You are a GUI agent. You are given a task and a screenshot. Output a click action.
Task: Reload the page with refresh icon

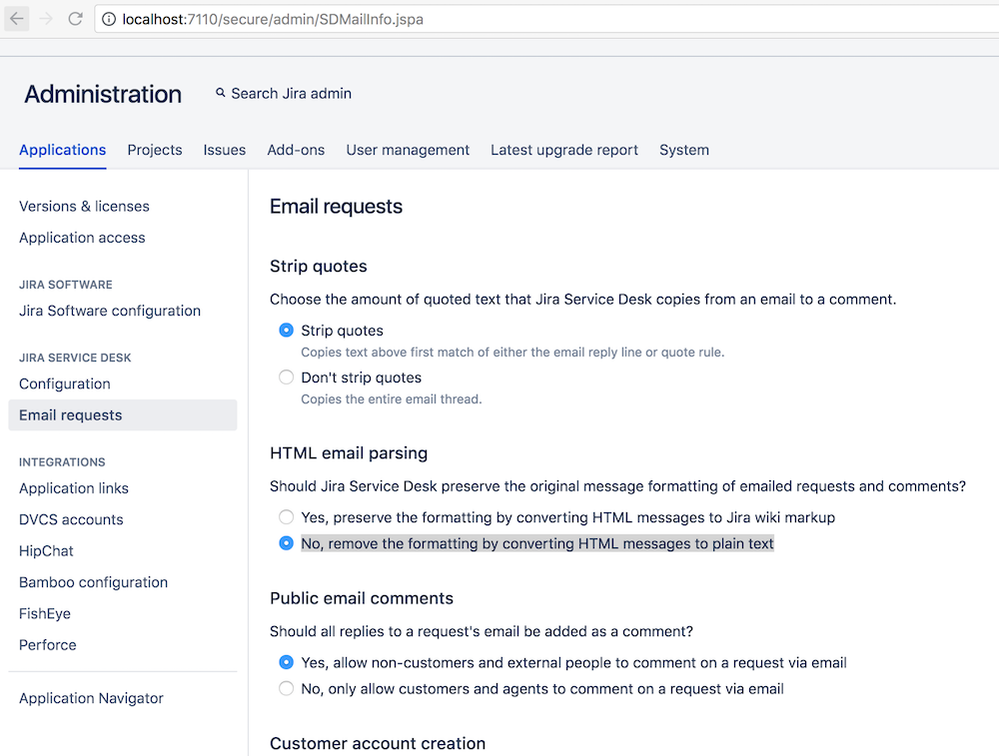pos(75,19)
